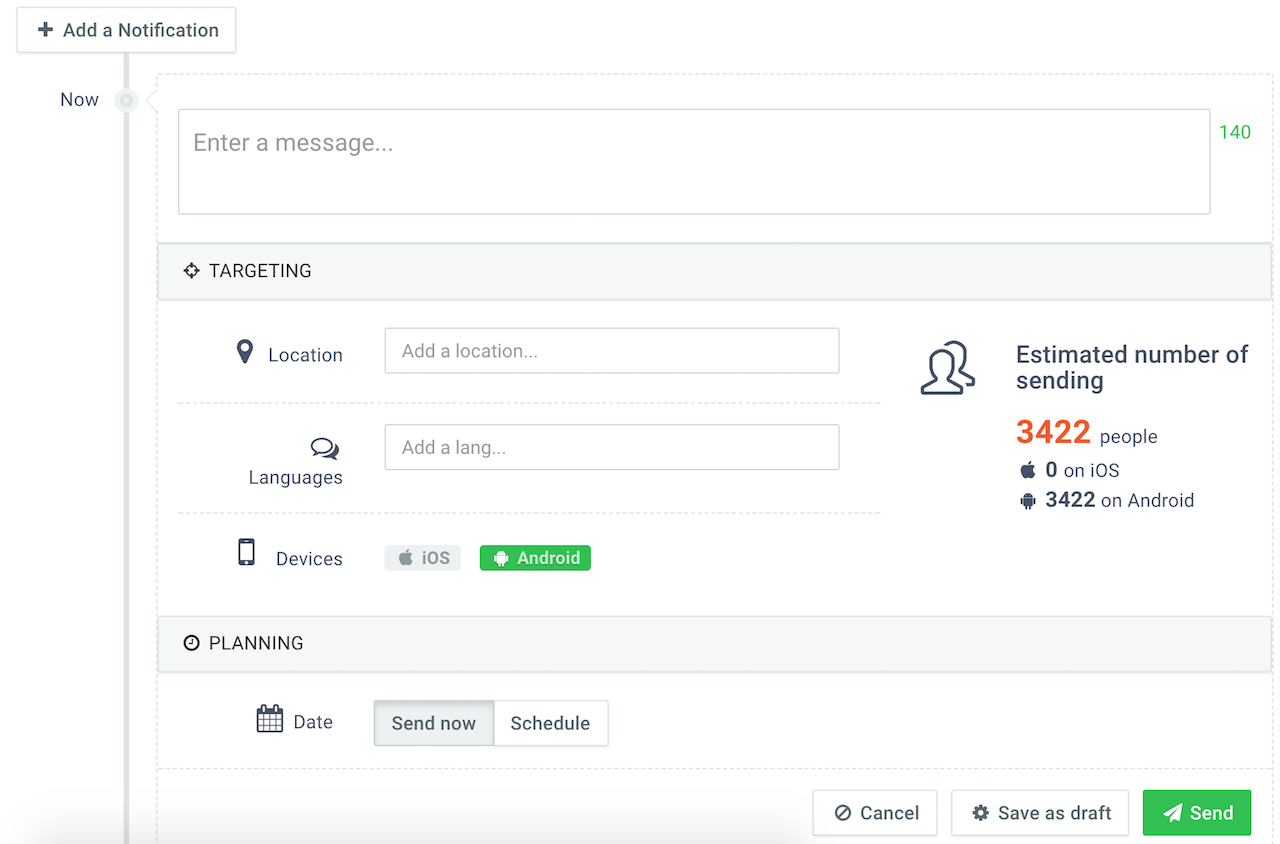1280x844 pixels.
Task: Open the Add a location field
Action: click(611, 351)
